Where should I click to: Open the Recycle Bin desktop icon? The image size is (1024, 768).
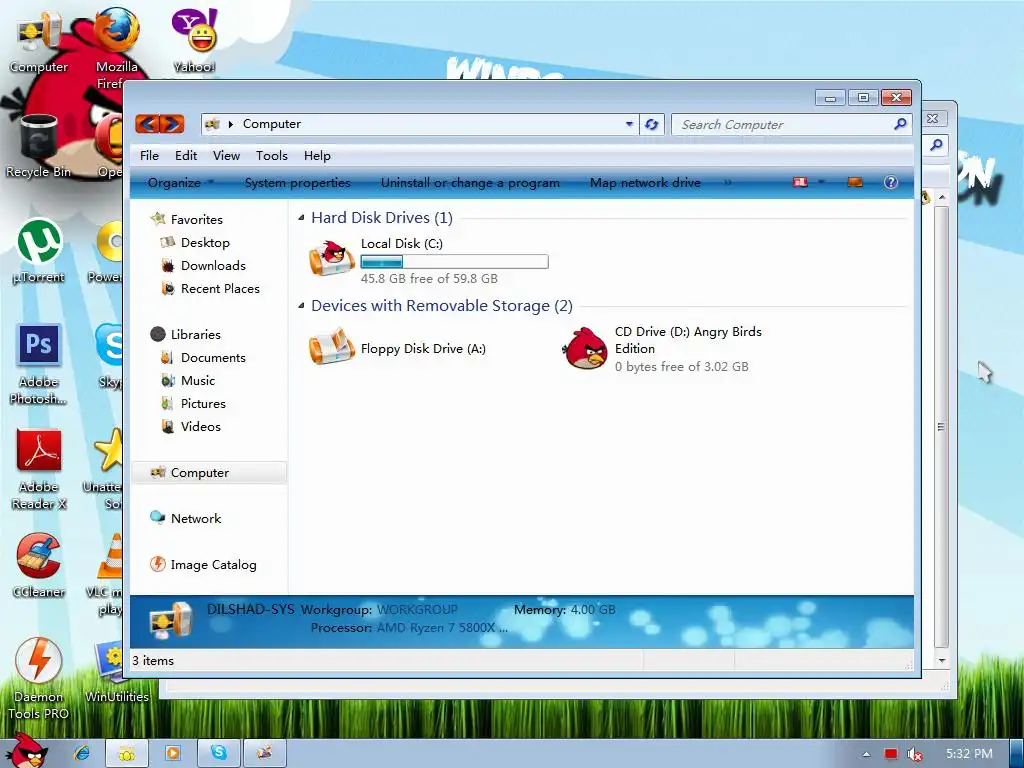(39, 145)
